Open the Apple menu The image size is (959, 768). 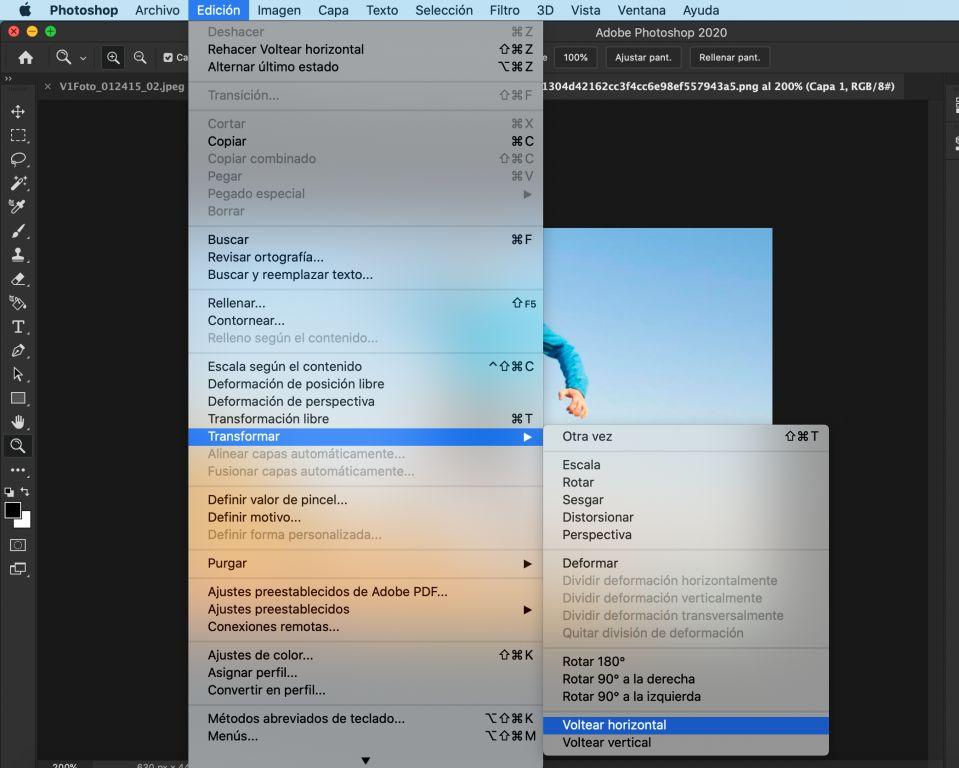[25, 10]
